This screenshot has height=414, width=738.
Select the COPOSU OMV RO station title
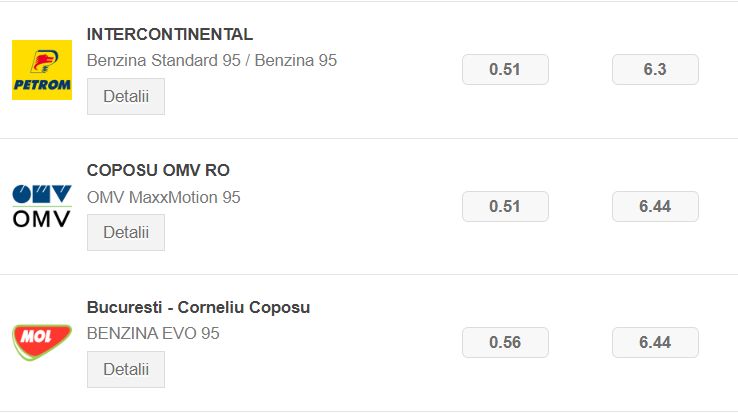pyautogui.click(x=158, y=170)
